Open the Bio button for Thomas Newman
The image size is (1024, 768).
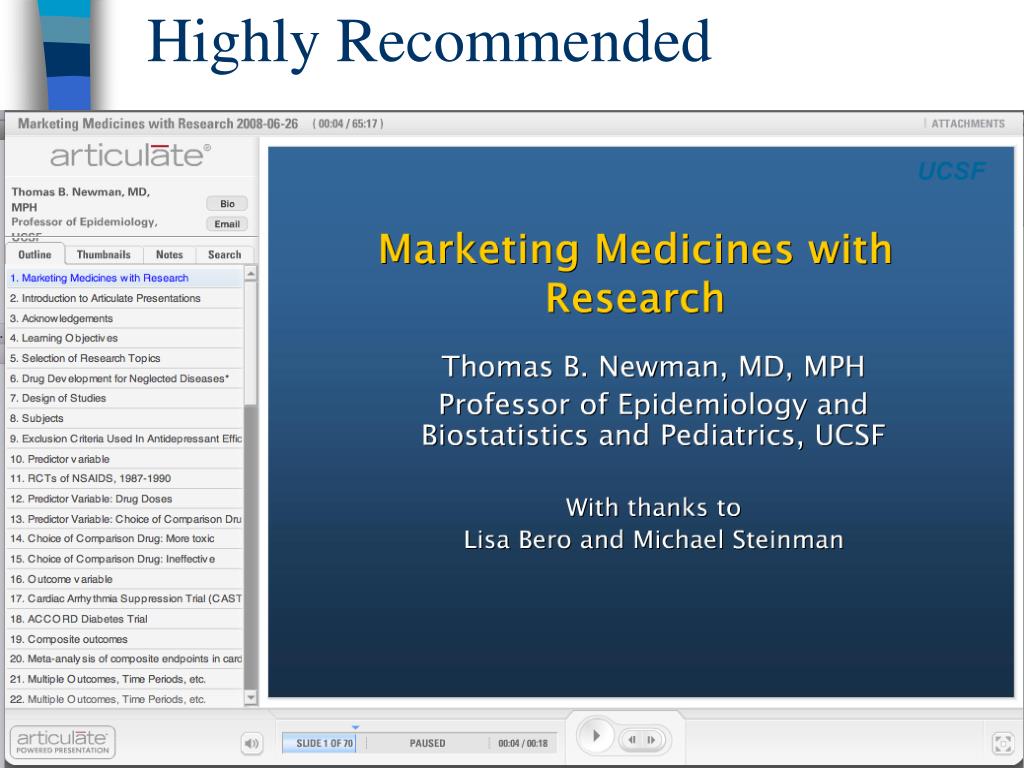[x=227, y=204]
